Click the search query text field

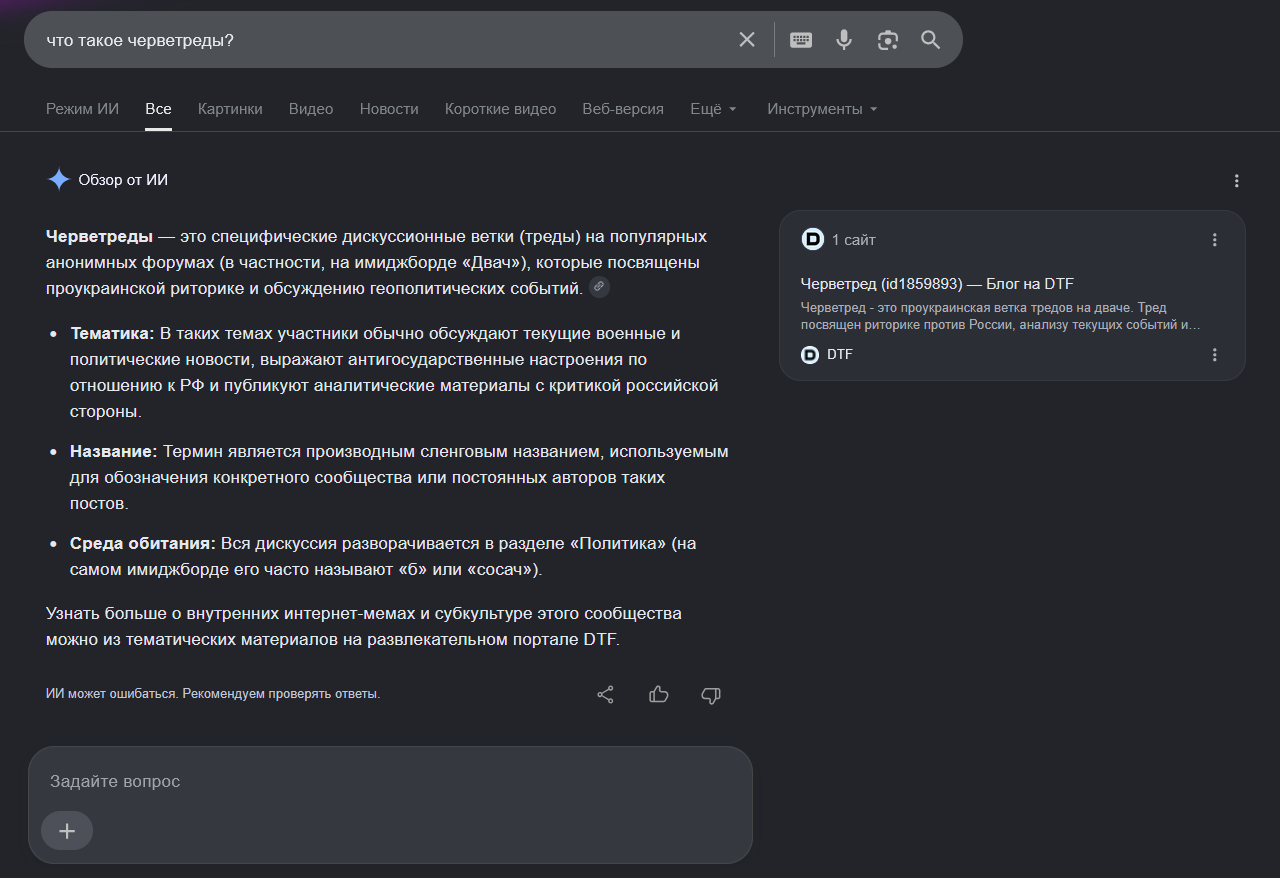pyautogui.click(x=385, y=40)
